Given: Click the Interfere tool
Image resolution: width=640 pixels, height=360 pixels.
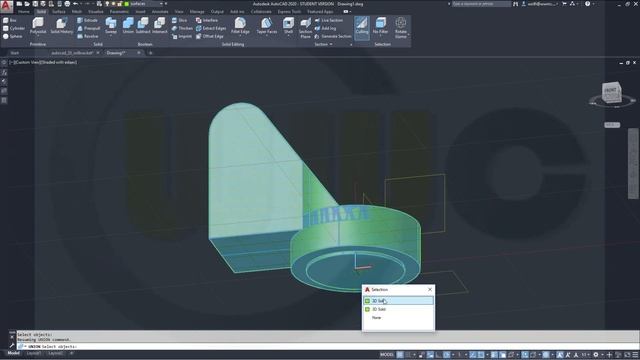Looking at the screenshot, I should click(x=207, y=20).
